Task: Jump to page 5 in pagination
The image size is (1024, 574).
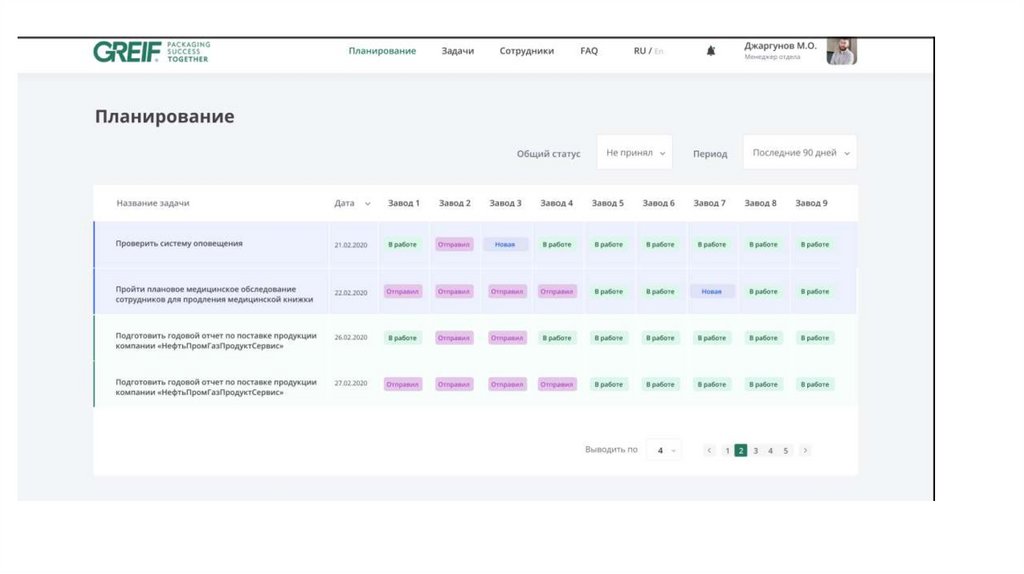Action: pyautogui.click(x=786, y=451)
